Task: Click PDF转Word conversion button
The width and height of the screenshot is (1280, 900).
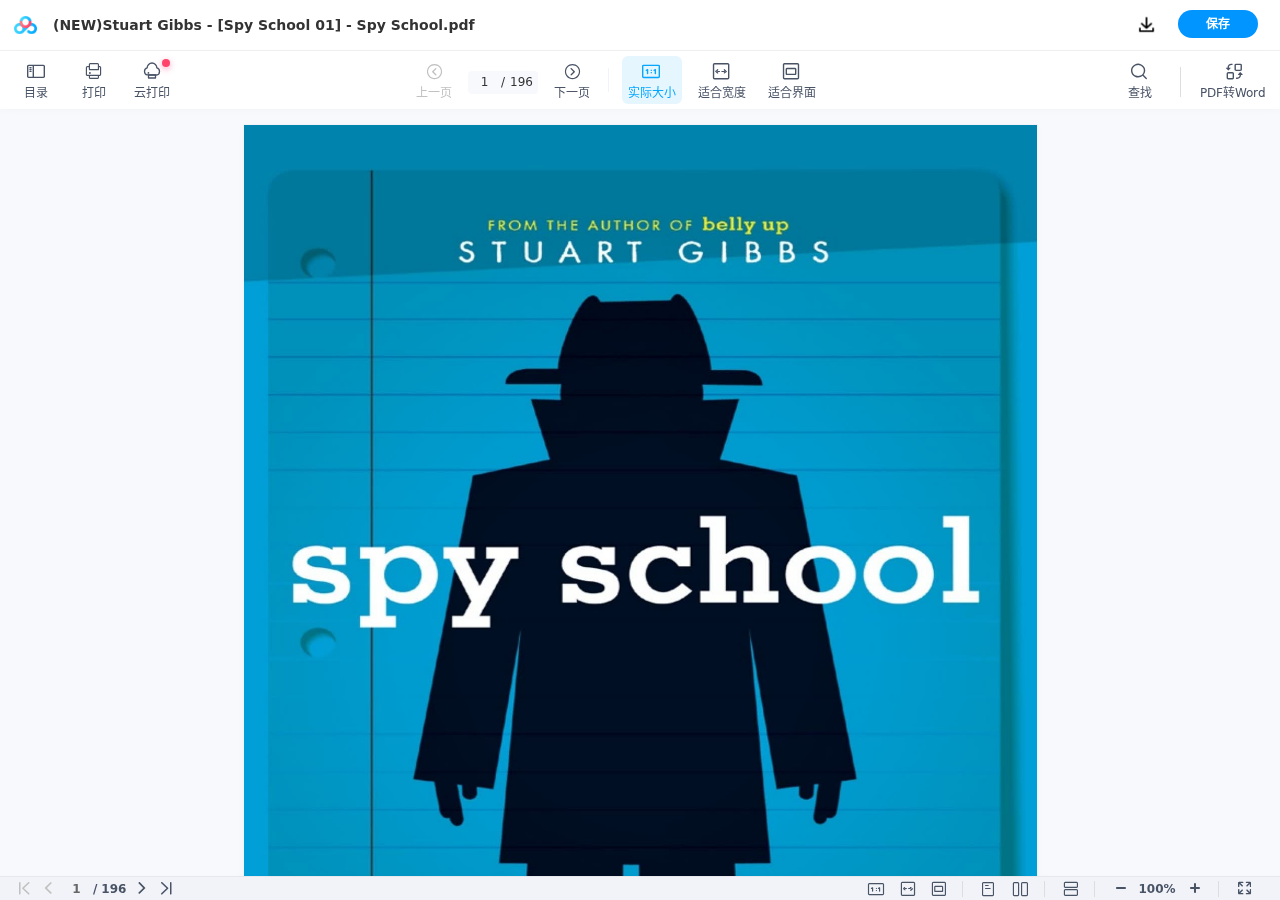Action: tap(1232, 81)
